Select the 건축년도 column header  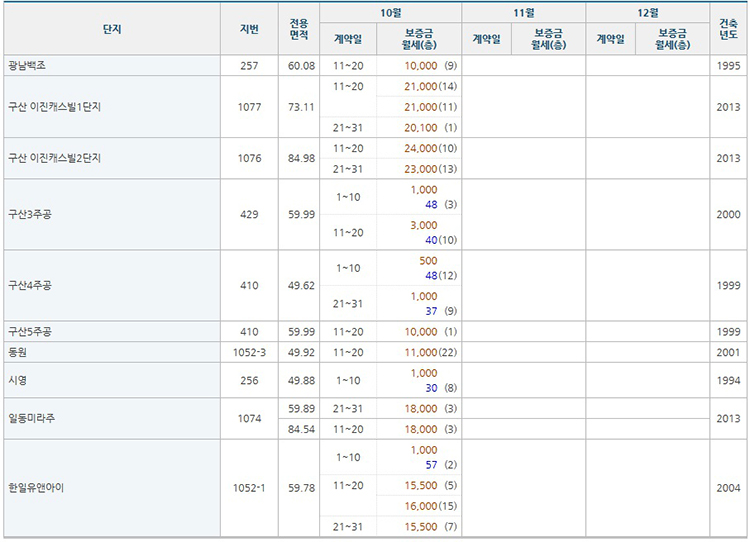728,29
